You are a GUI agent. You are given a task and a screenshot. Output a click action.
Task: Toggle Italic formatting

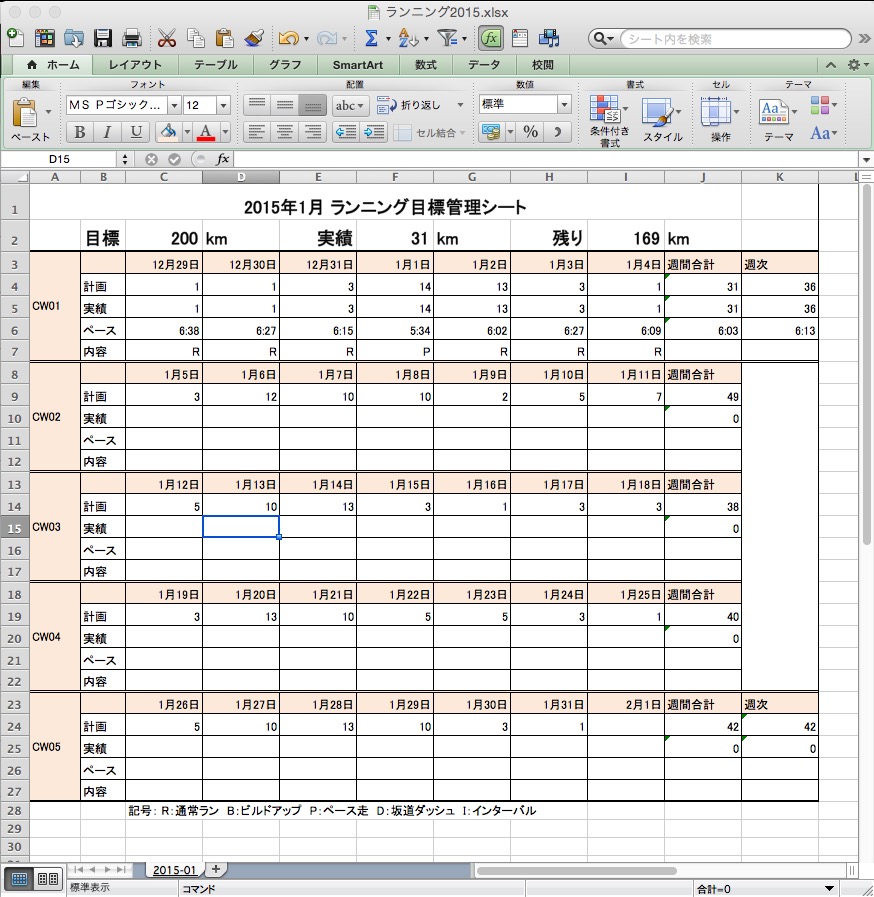(x=108, y=132)
